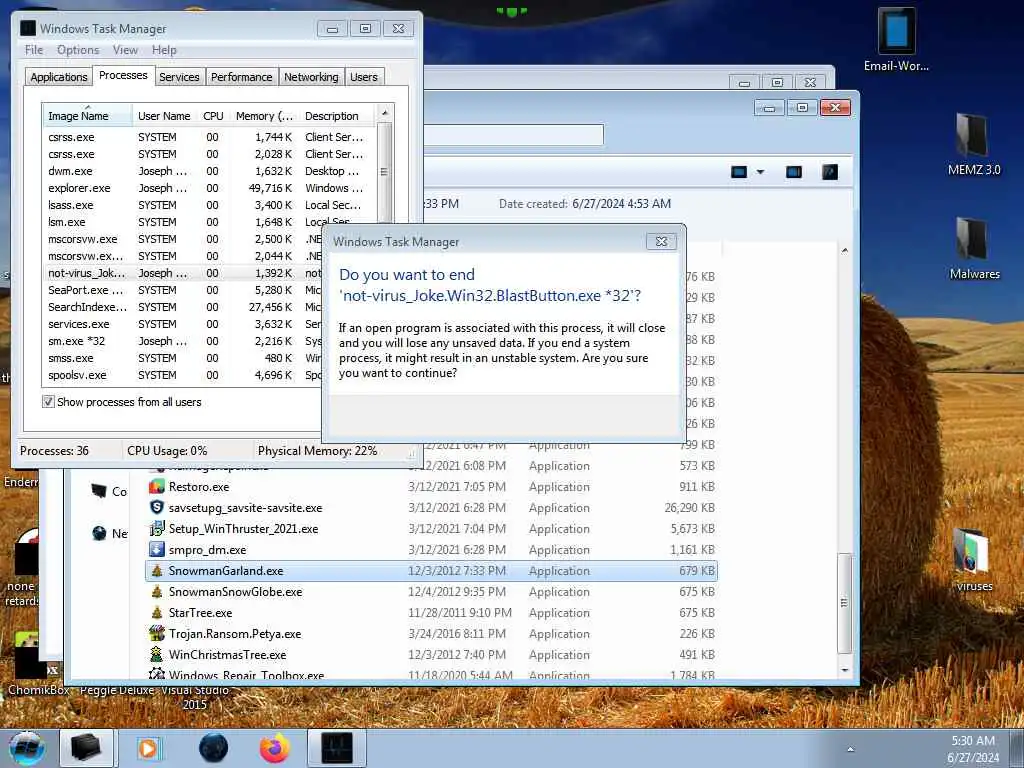Select the lsm.exe process row
The image size is (1024, 768).
[208, 222]
